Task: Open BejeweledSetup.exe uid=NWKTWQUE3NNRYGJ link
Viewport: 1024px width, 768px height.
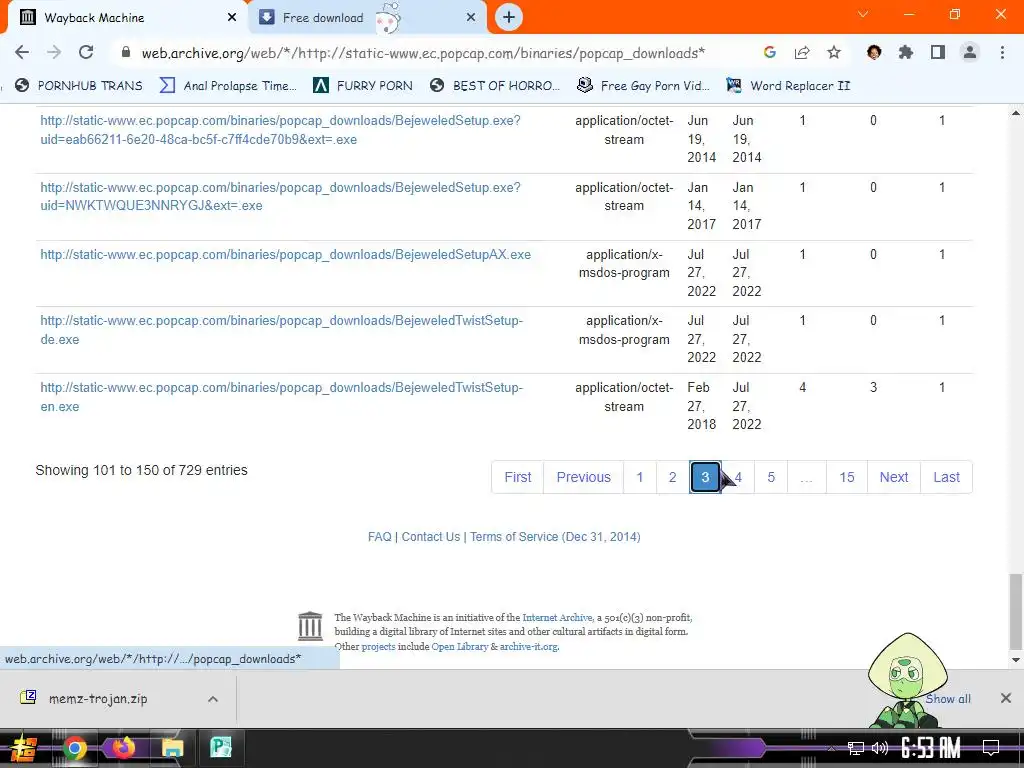Action: pos(280,196)
